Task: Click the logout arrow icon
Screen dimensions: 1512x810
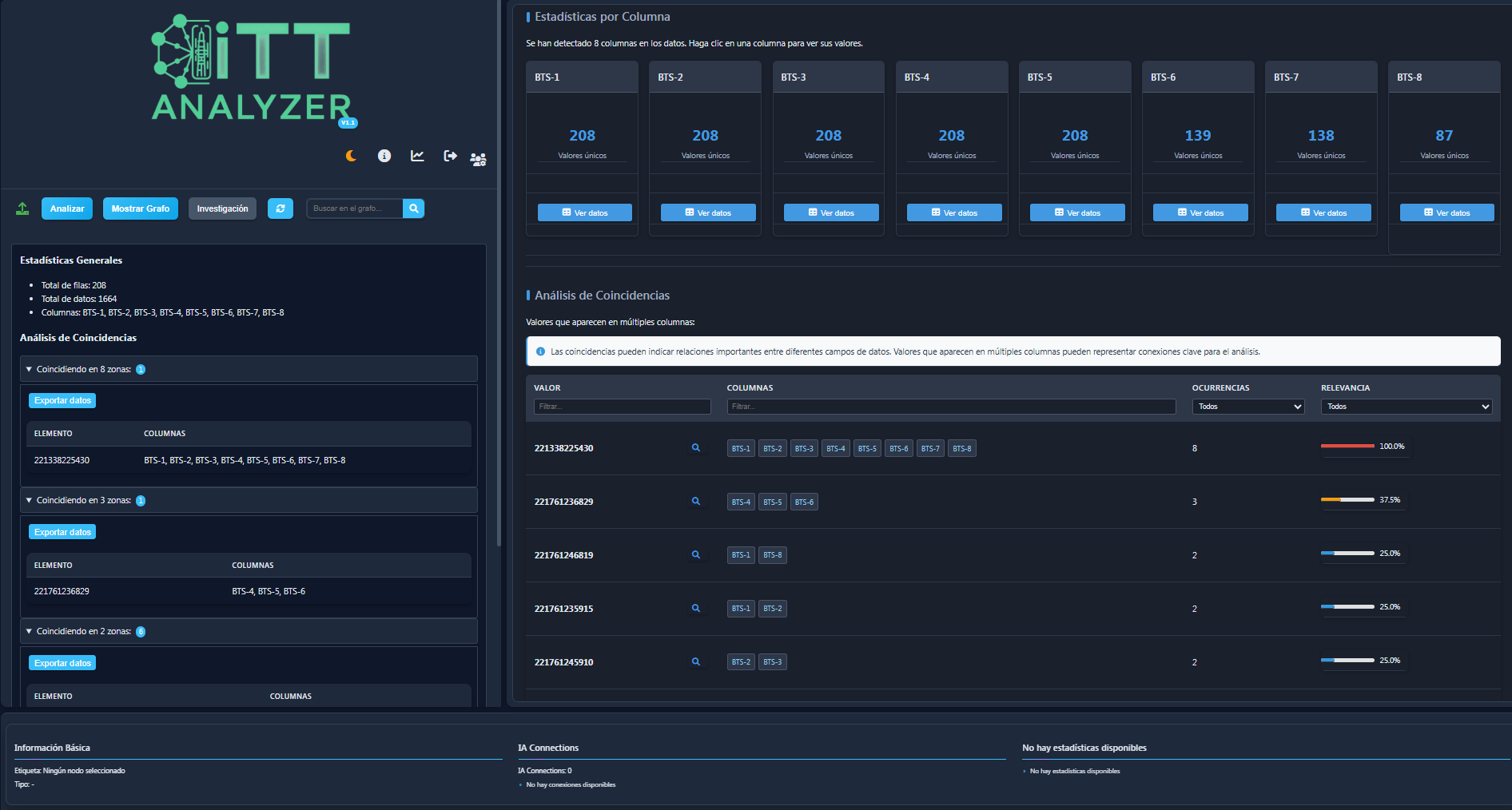Action: pos(451,156)
